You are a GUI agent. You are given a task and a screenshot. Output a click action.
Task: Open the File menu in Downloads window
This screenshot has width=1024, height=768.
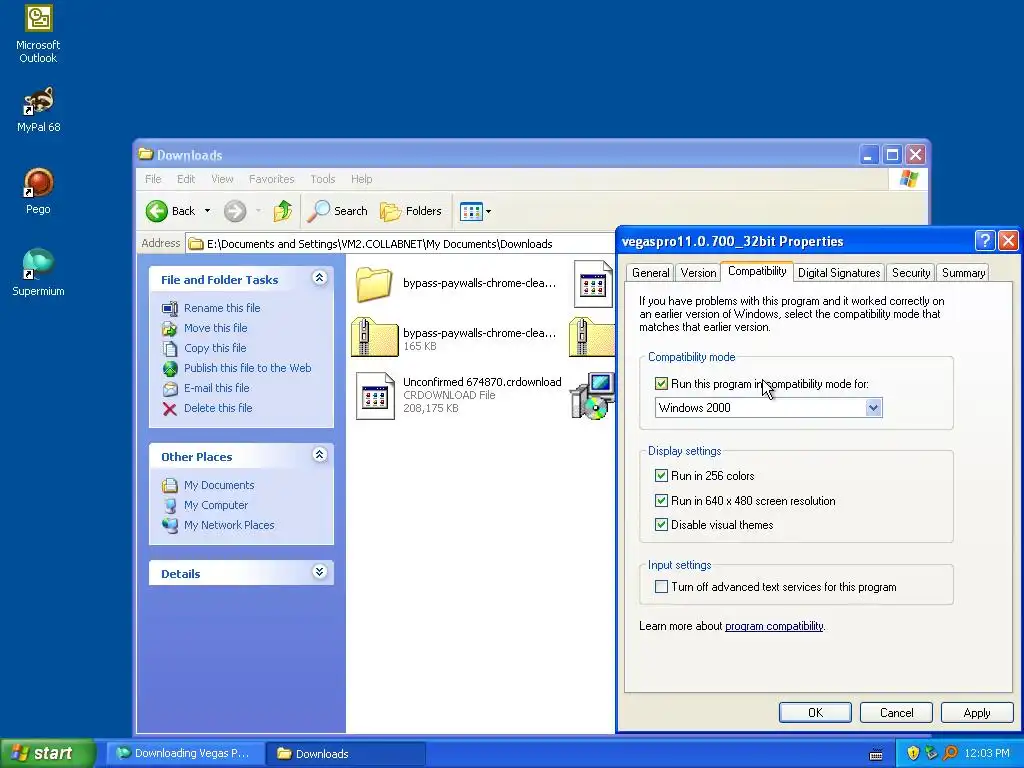[x=153, y=179]
